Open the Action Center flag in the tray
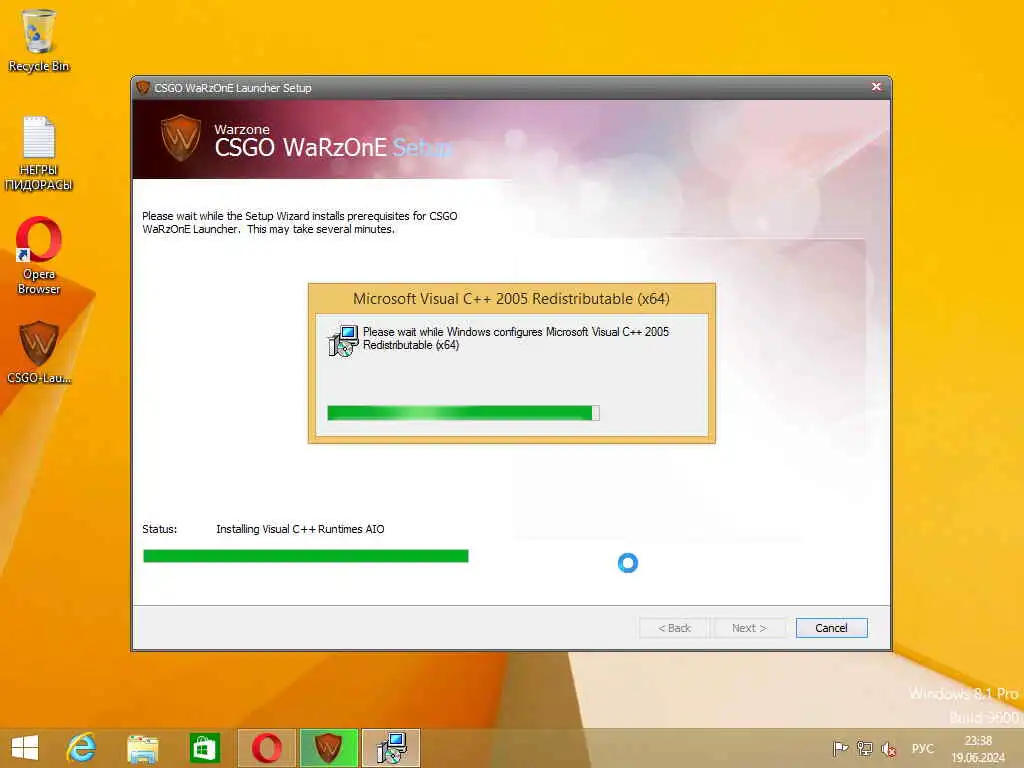1024x768 pixels. point(840,748)
